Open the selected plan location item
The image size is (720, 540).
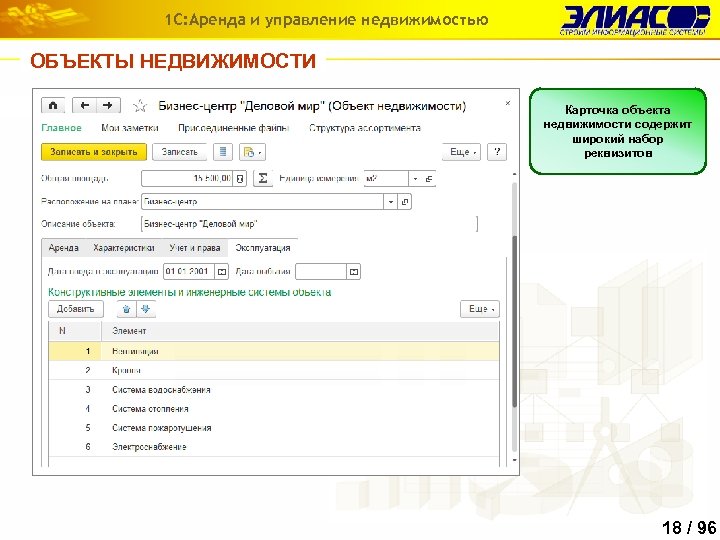[405, 202]
